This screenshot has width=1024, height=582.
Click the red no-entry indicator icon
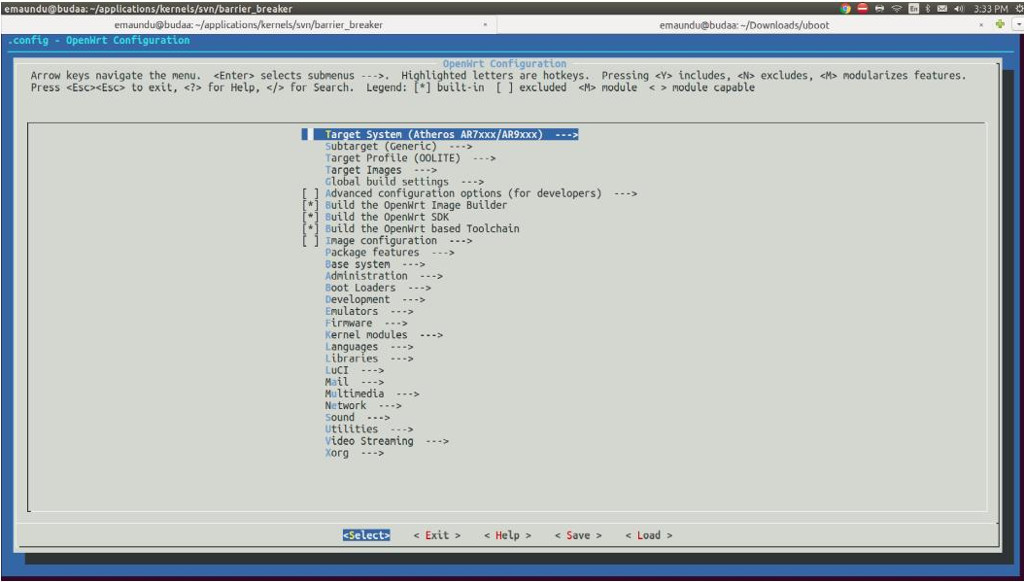coord(863,8)
